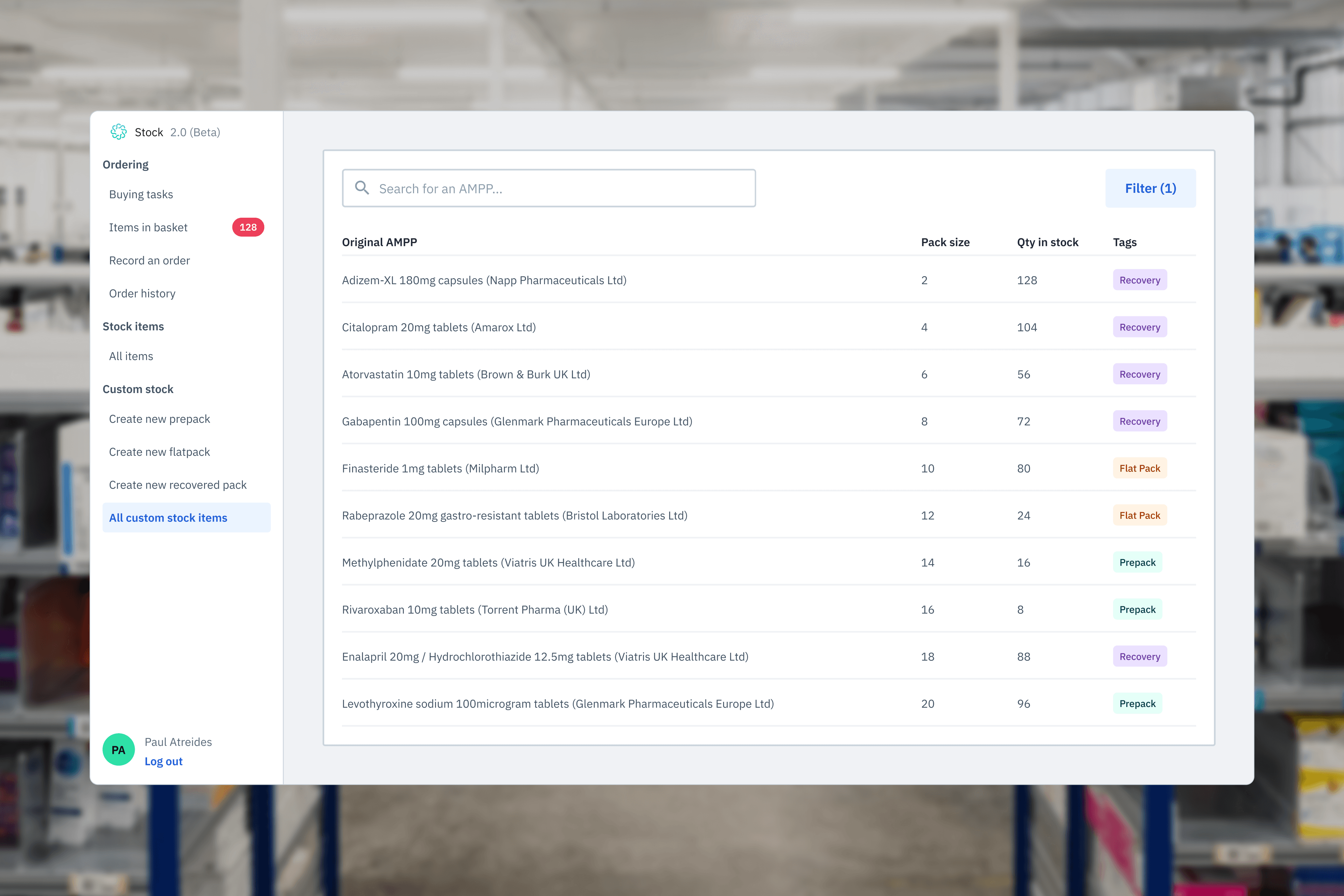Open Create new prepack page
The width and height of the screenshot is (1344, 896).
point(160,418)
